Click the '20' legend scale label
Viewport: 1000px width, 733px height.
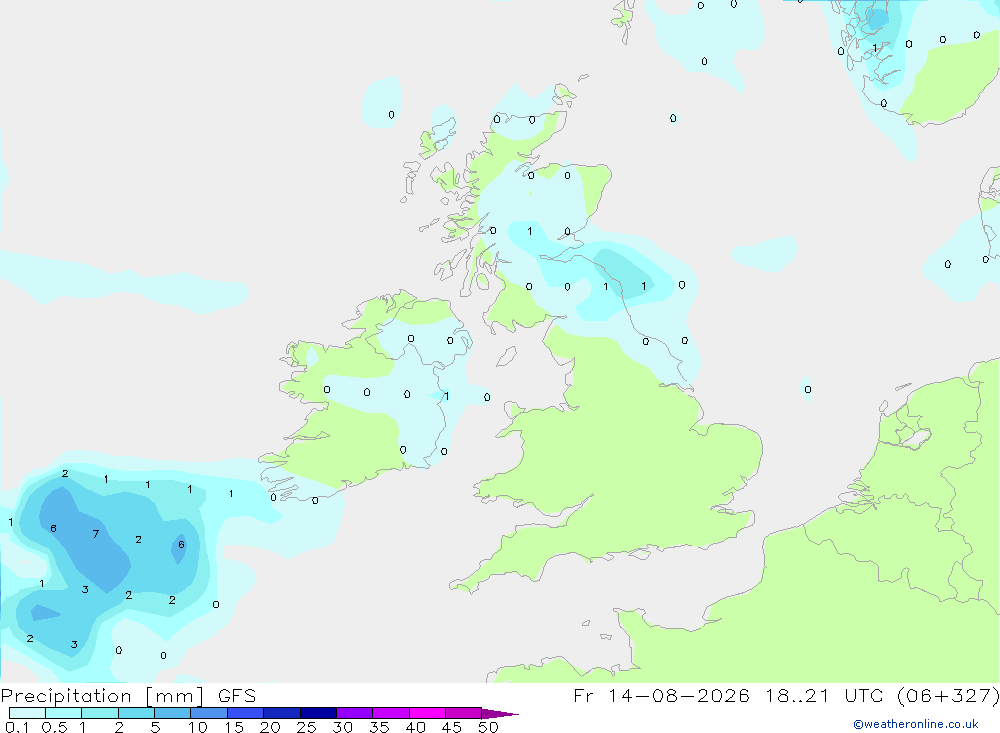[270, 727]
